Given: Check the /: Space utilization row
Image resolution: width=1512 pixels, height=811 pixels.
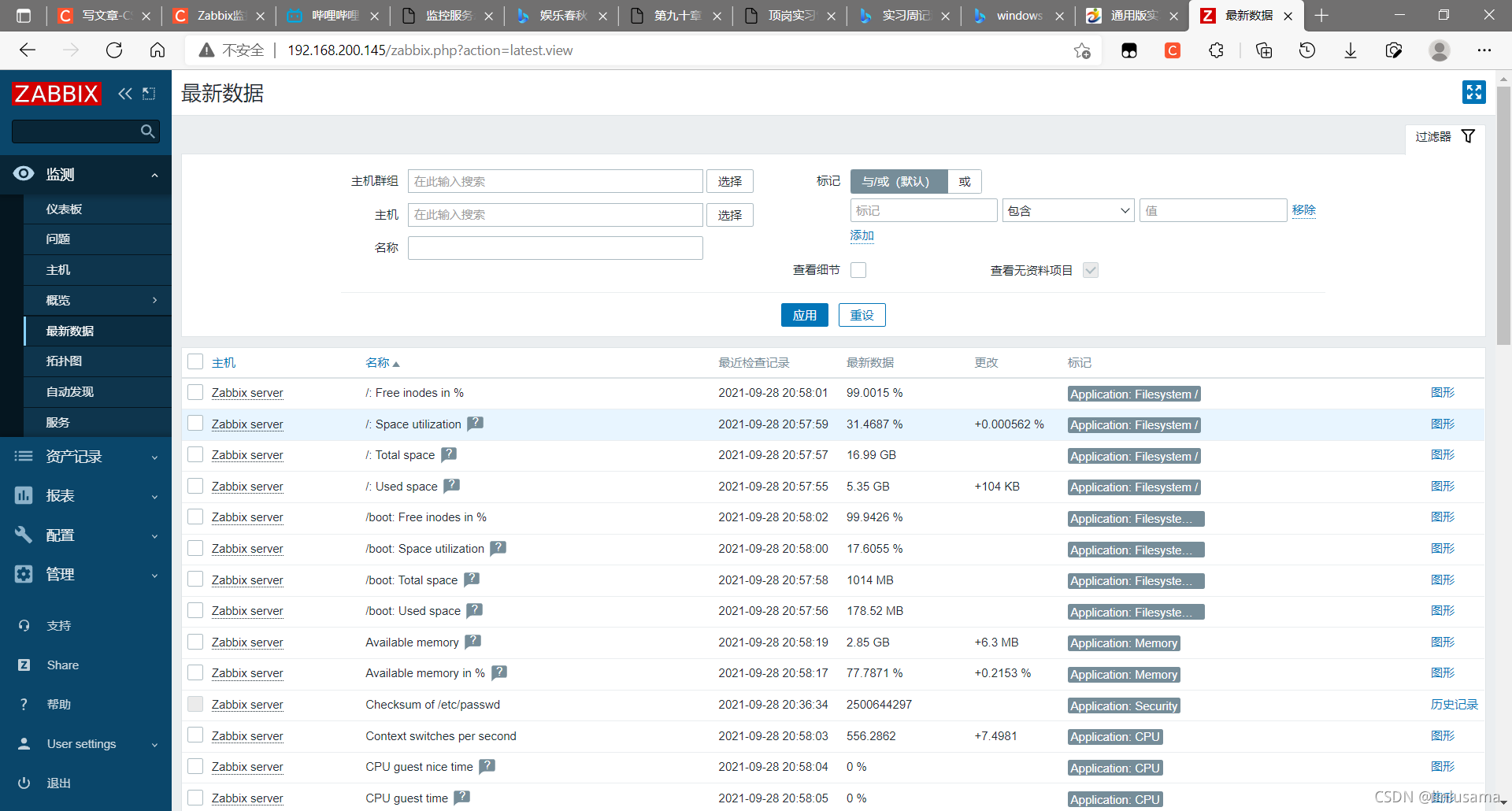Looking at the screenshot, I should [x=195, y=424].
